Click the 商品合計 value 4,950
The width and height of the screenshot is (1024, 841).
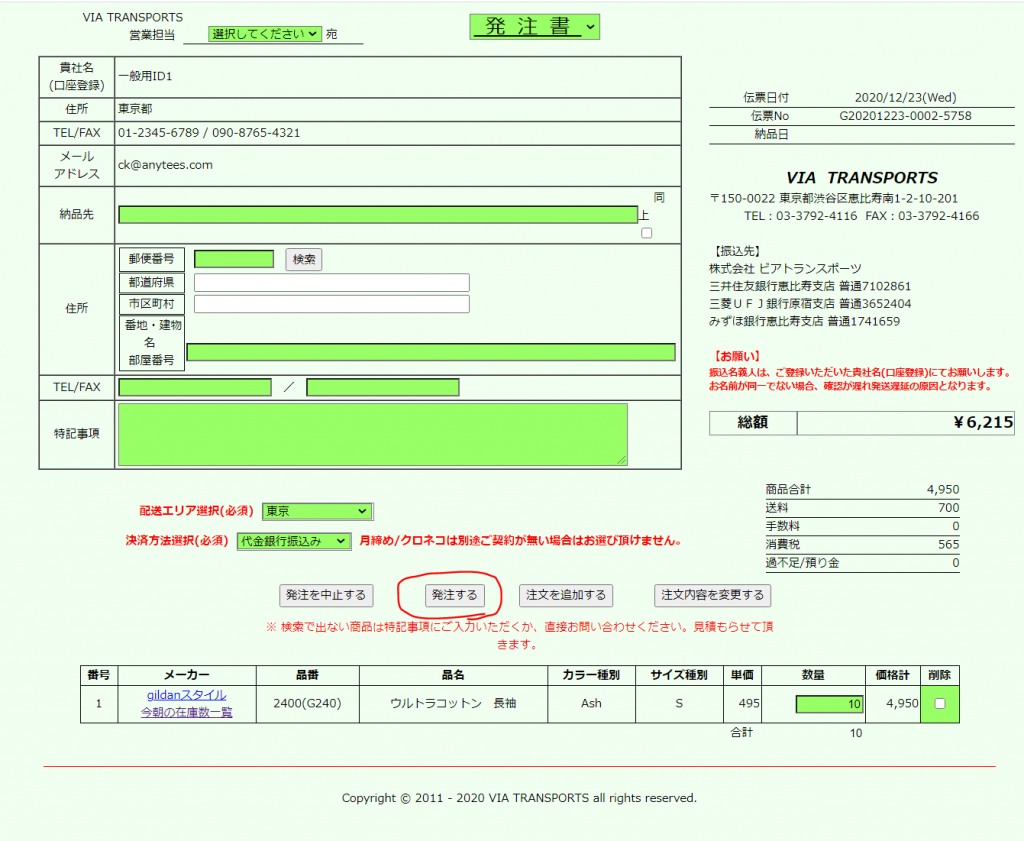[942, 489]
